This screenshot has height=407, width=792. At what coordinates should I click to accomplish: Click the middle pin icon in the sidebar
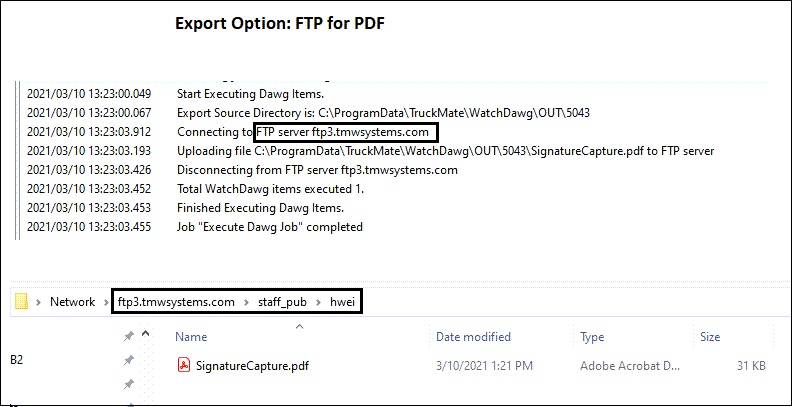[128, 360]
